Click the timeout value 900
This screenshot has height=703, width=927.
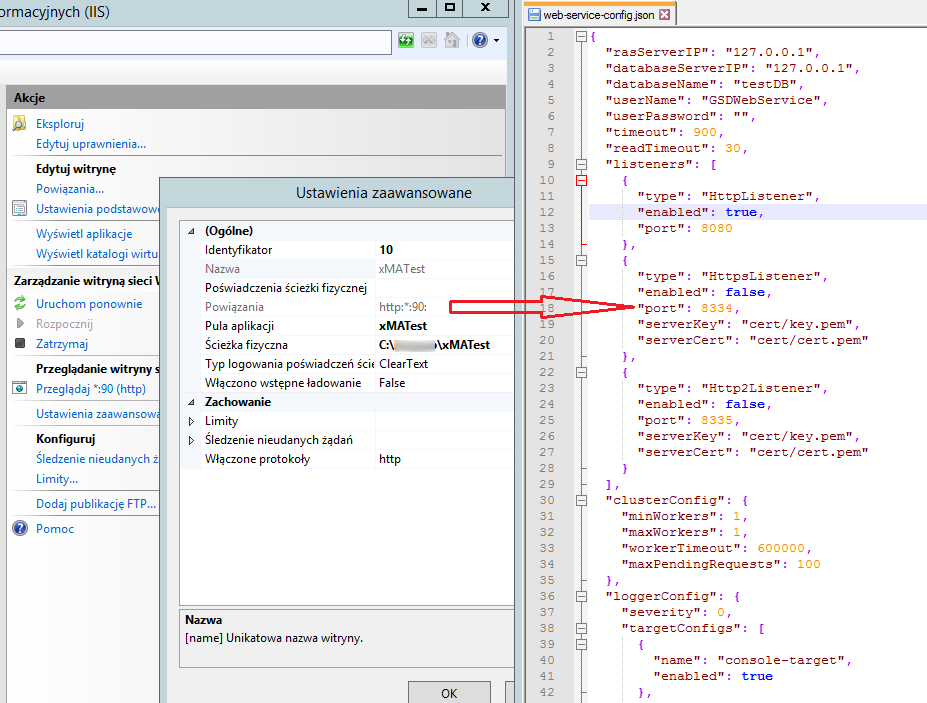click(x=705, y=132)
